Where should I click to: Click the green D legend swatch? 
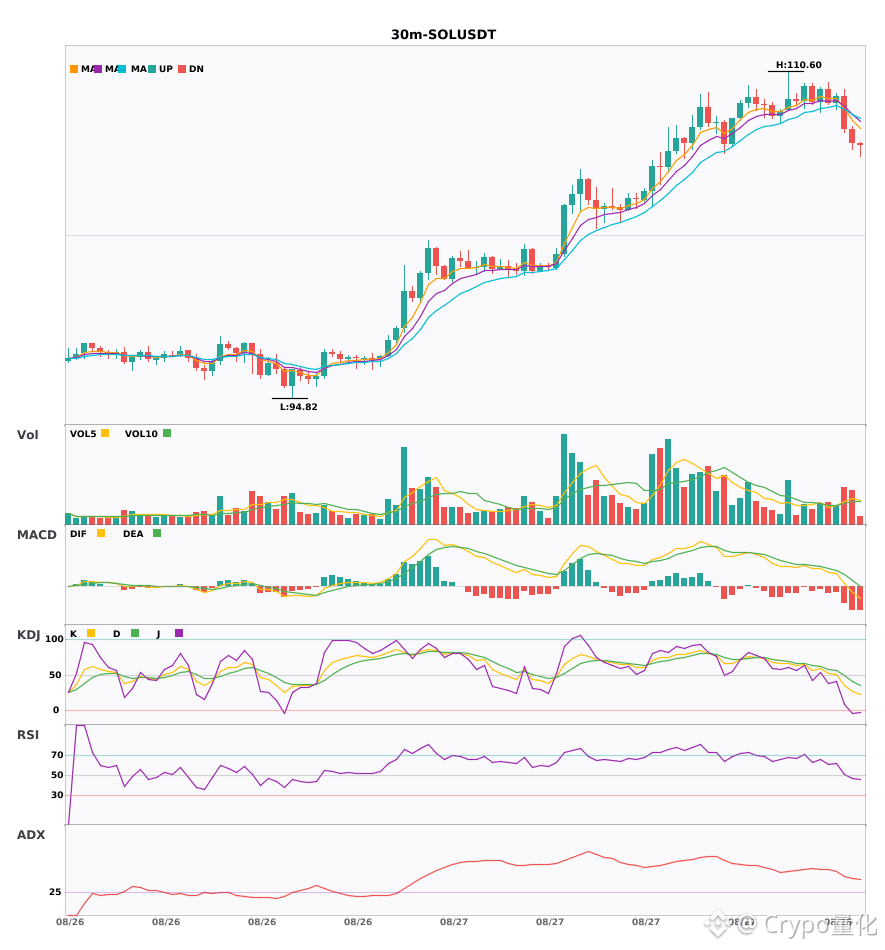tap(135, 633)
